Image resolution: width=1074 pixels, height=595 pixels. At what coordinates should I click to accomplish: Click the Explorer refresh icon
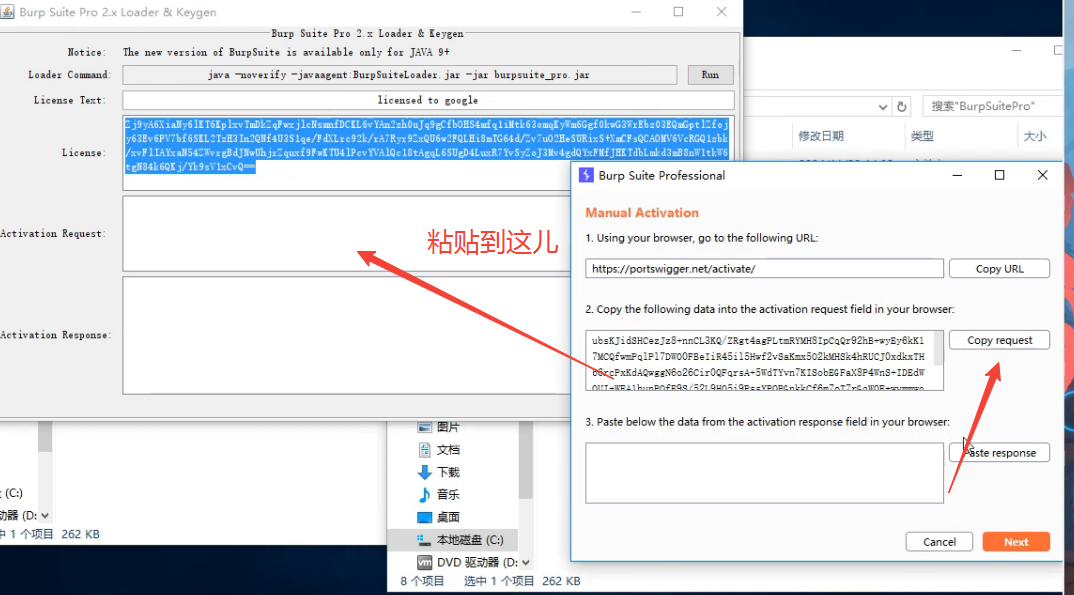[902, 107]
